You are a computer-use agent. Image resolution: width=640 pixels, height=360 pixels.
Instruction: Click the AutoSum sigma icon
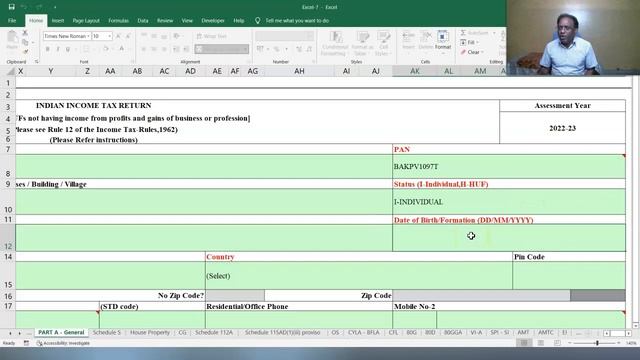[463, 33]
